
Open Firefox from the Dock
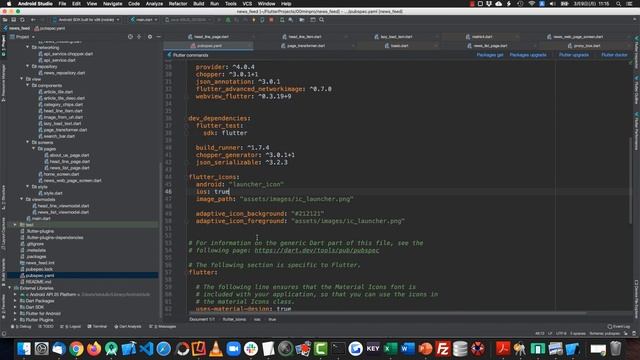pyautogui.click(x=94, y=349)
